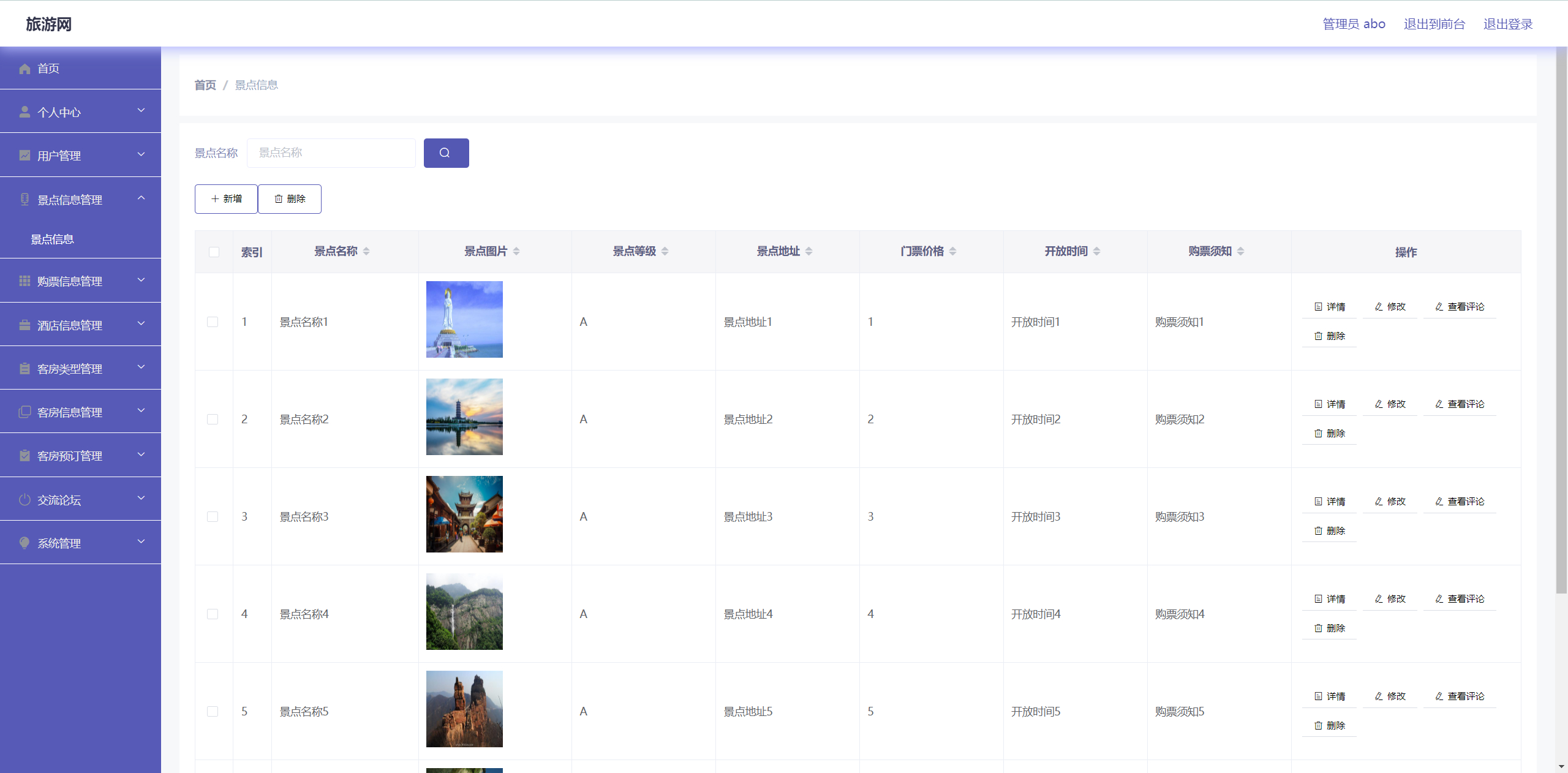The width and height of the screenshot is (1568, 773).
Task: Click the 删除 trash icon for 景点名称2
Action: click(1318, 433)
